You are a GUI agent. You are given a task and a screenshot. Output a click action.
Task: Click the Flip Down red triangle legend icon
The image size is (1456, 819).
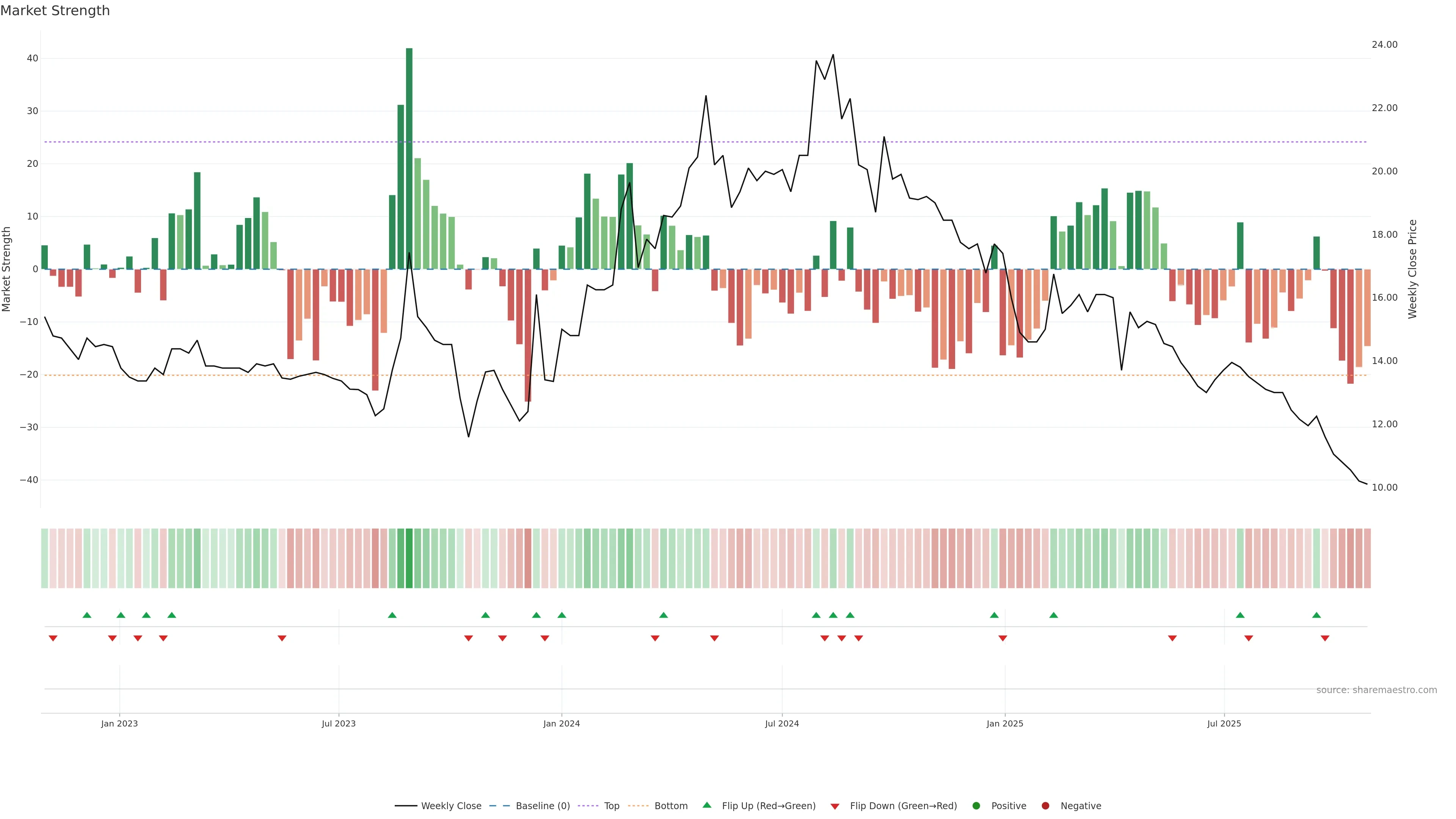pyautogui.click(x=835, y=806)
